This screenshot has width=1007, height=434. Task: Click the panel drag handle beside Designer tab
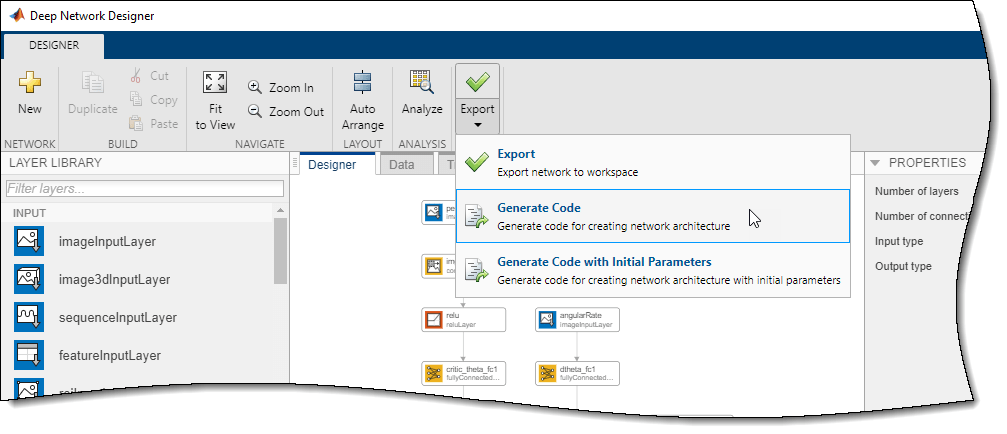(x=295, y=163)
